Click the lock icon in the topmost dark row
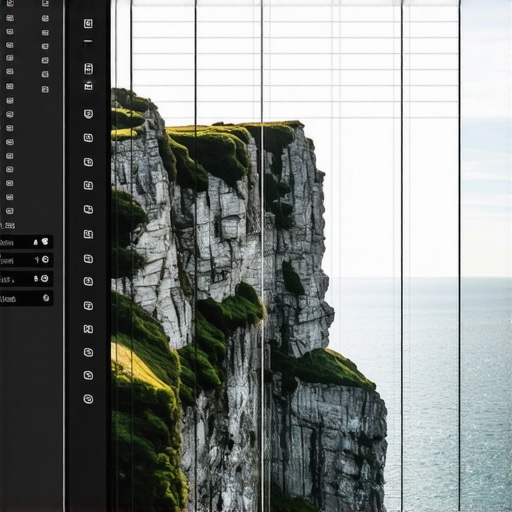Image resolution: width=512 pixels, height=512 pixels. tap(36, 242)
